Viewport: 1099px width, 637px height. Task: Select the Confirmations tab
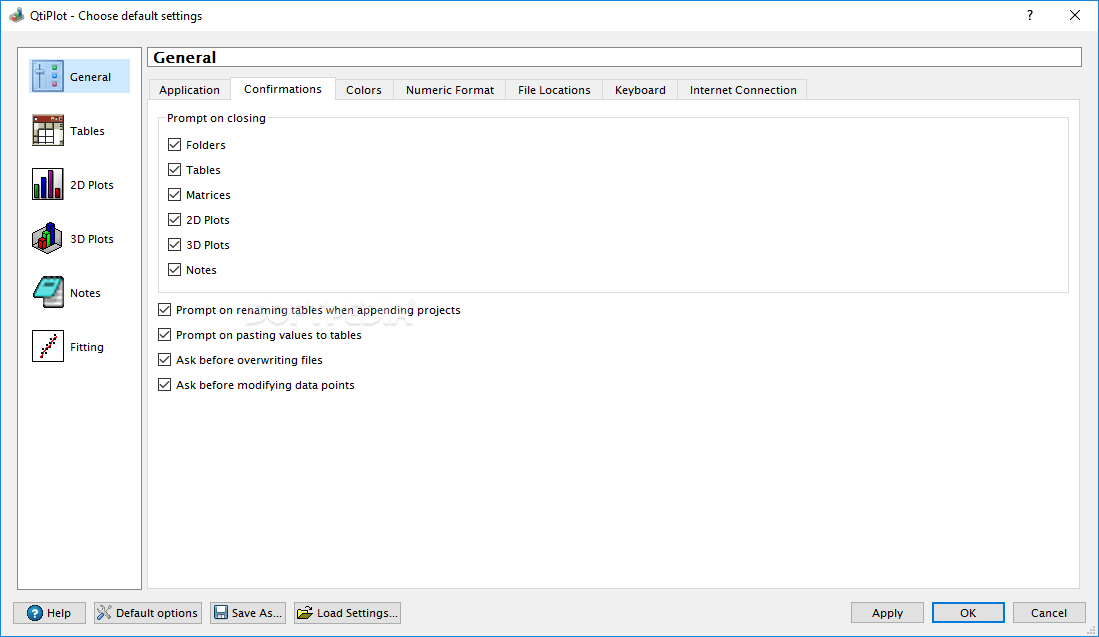coord(283,89)
